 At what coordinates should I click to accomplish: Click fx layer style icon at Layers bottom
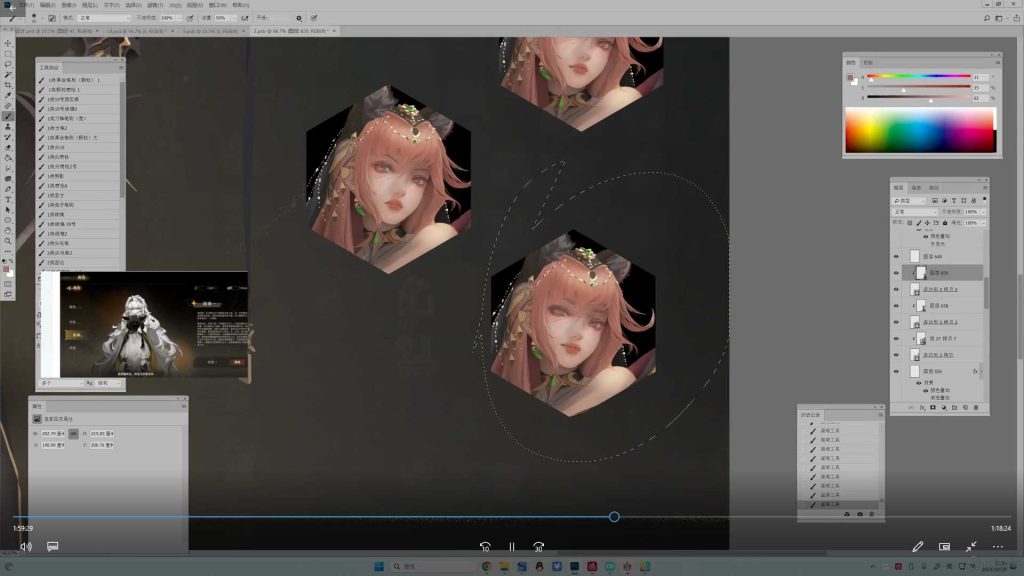pos(922,408)
